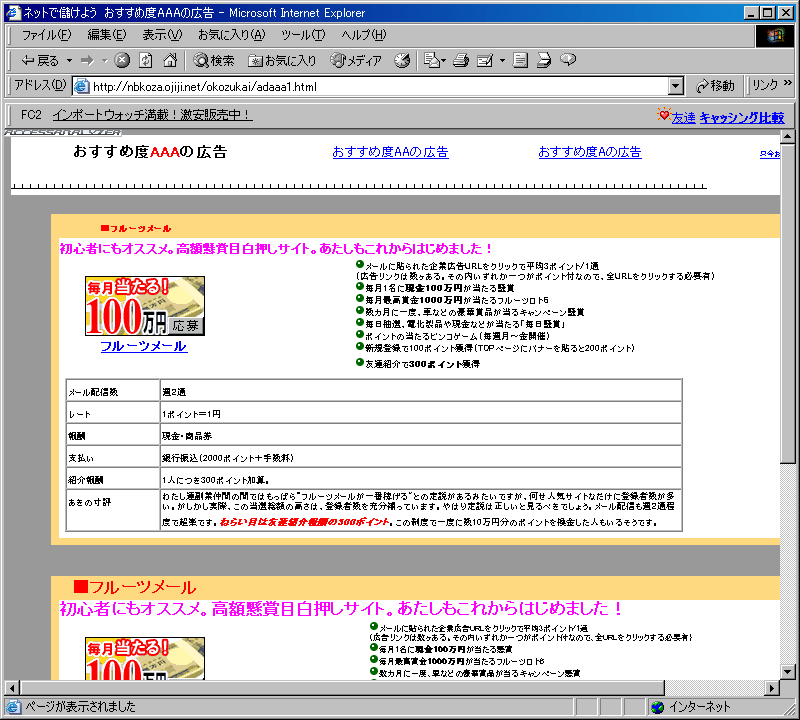Open the フルーツメール link under banner
The image size is (800, 720).
[x=144, y=346]
